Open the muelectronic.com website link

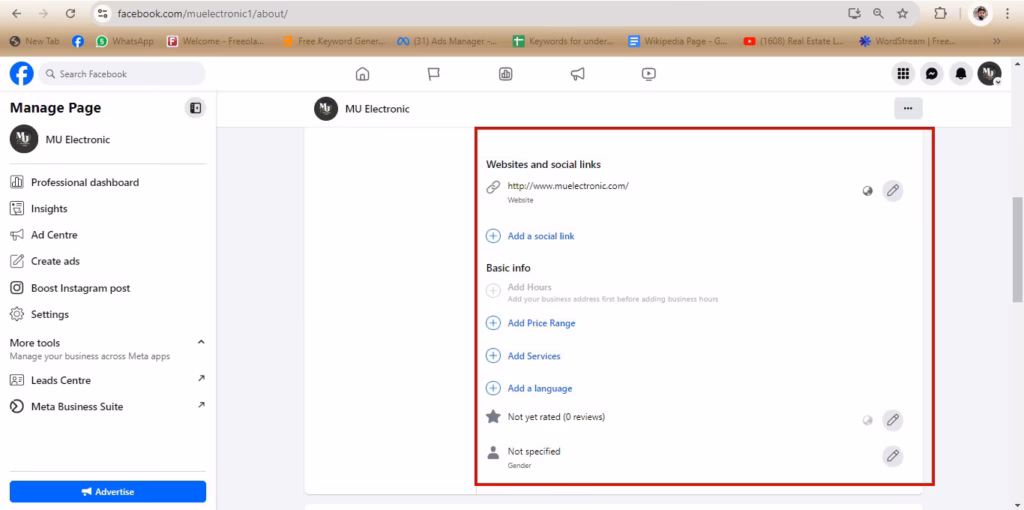click(x=568, y=185)
